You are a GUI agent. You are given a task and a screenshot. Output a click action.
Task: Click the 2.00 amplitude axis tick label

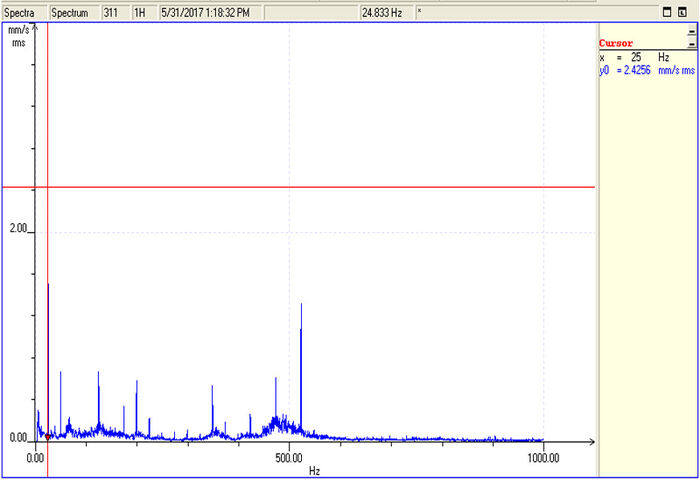[x=18, y=228]
